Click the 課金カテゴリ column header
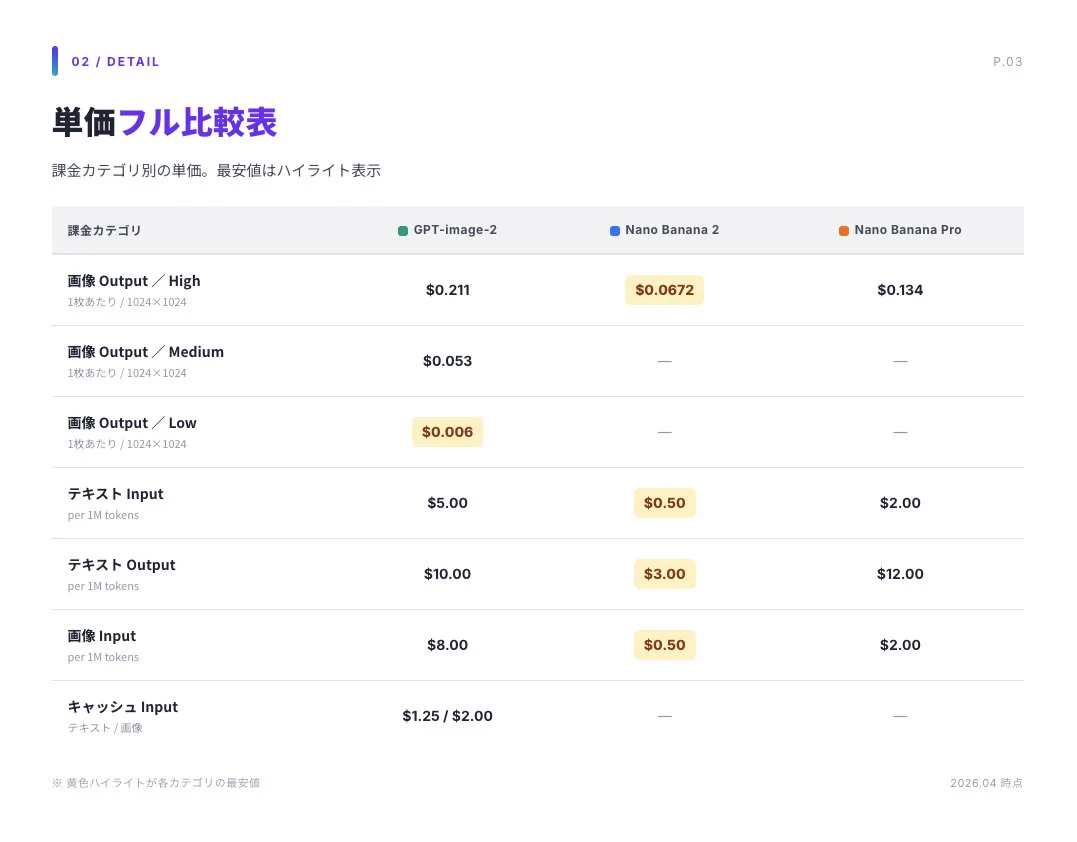 (x=104, y=231)
